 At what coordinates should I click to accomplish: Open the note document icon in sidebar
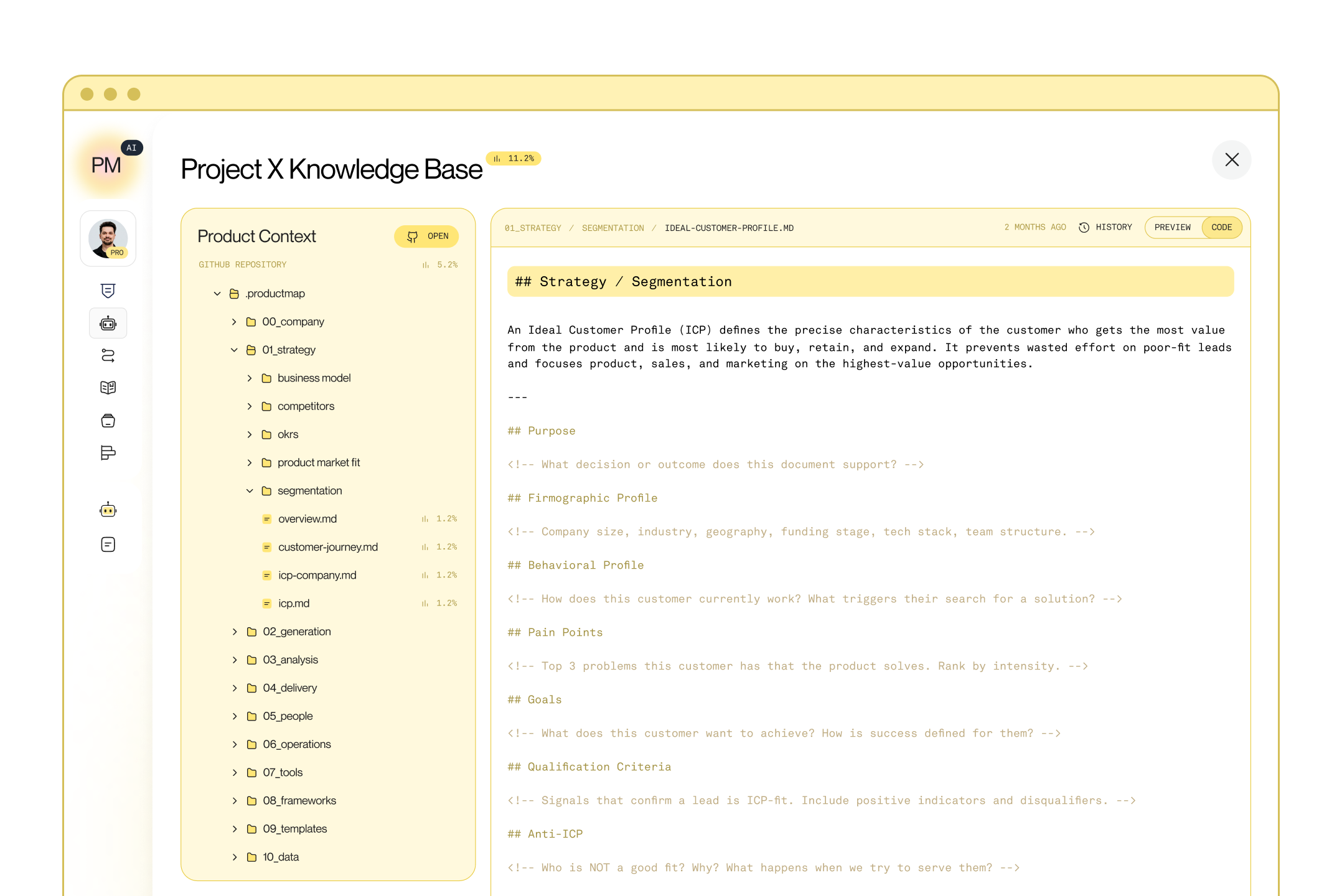[108, 544]
